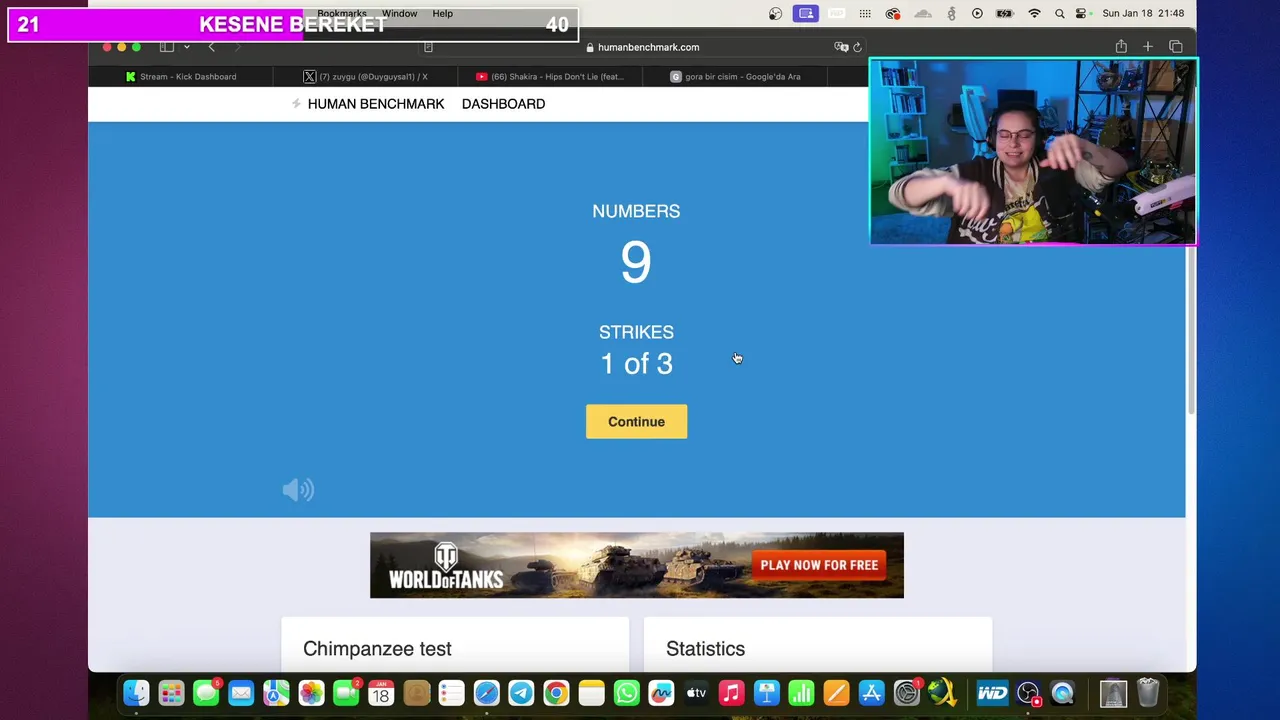Open the HUMAN BENCHMARK home link
Image resolution: width=1280 pixels, height=720 pixels.
pyautogui.click(x=376, y=104)
